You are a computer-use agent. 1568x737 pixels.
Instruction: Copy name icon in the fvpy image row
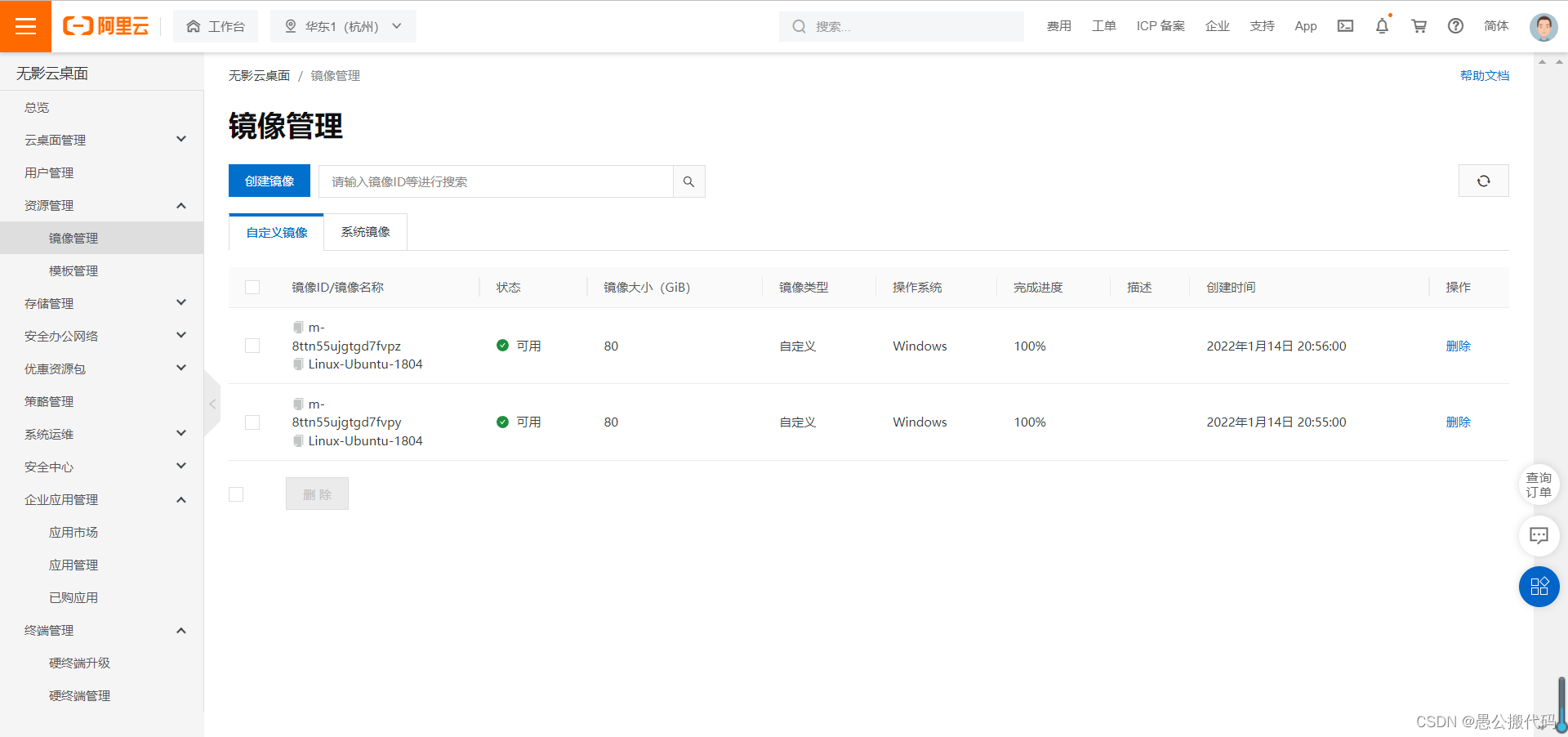(298, 441)
